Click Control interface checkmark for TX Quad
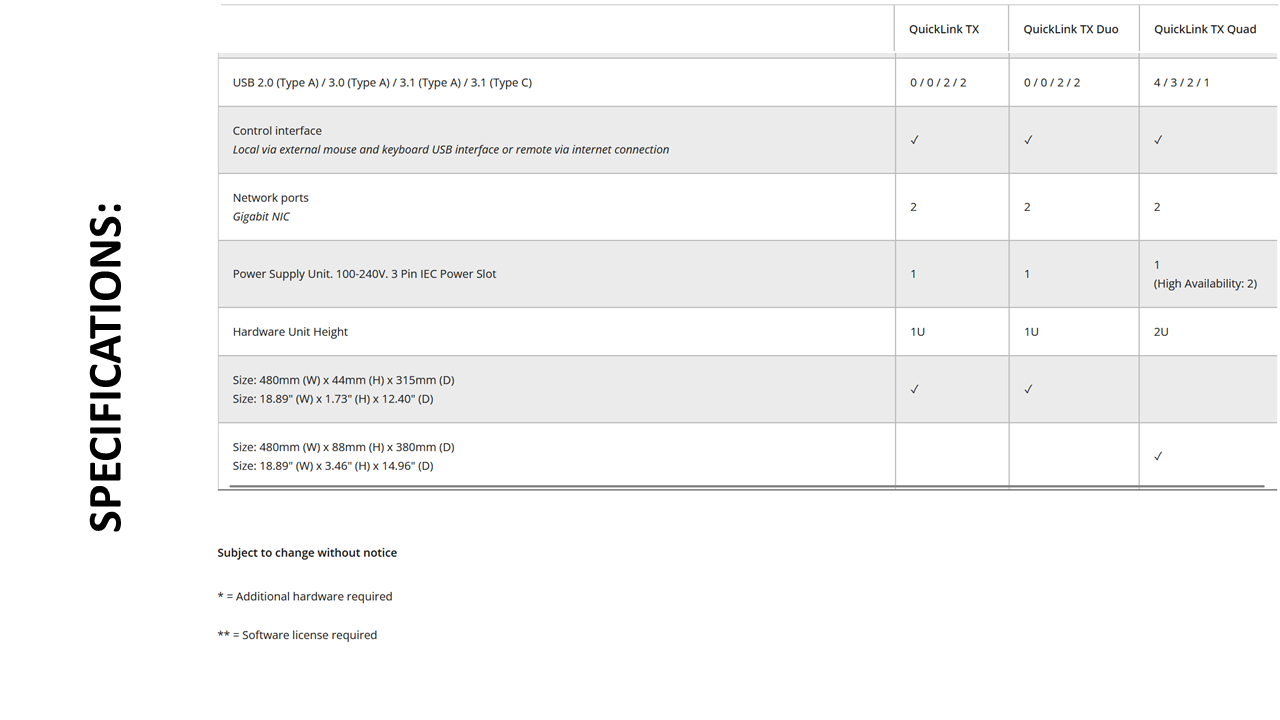 point(1158,140)
